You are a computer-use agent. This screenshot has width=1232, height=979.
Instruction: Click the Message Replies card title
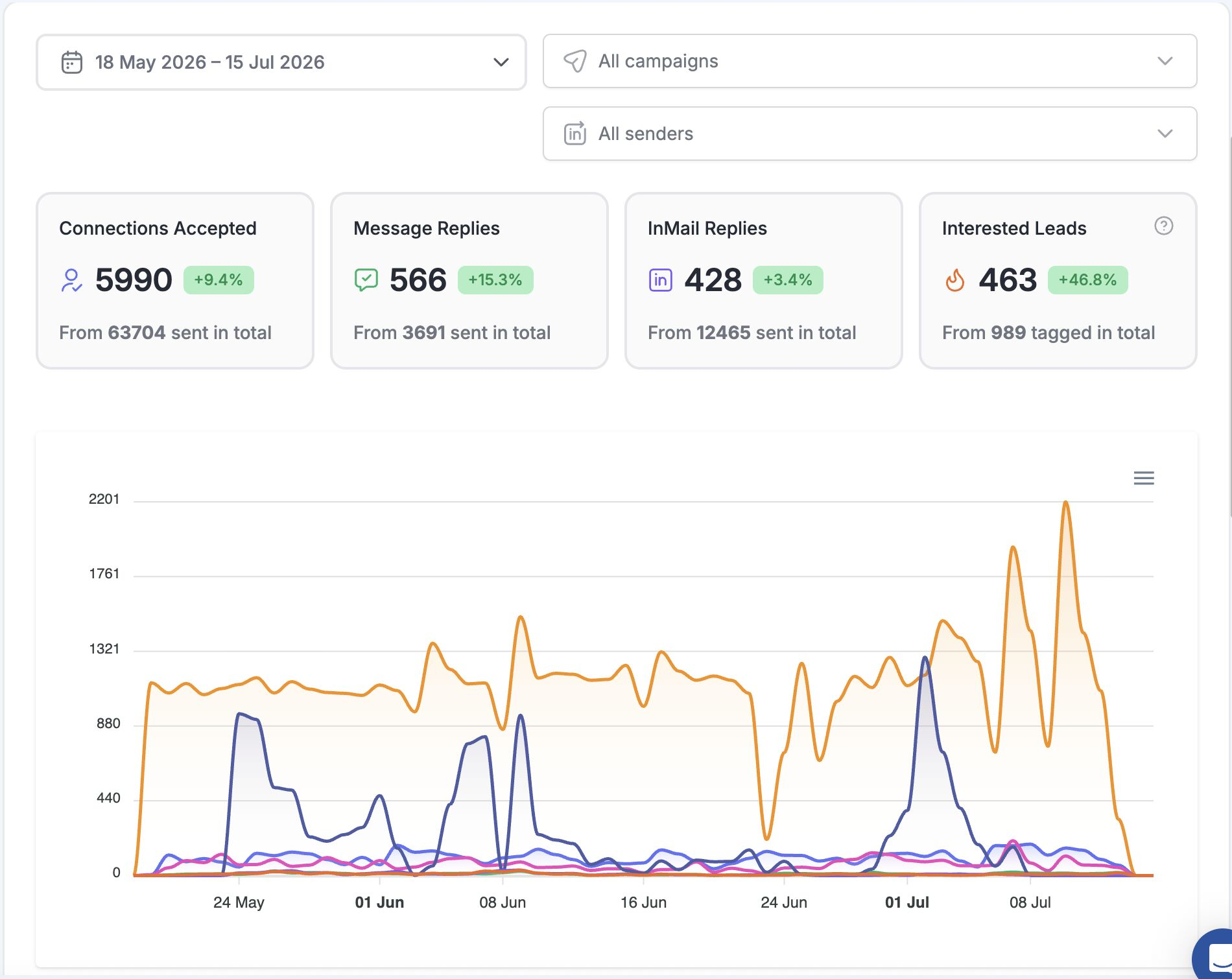pyautogui.click(x=426, y=228)
